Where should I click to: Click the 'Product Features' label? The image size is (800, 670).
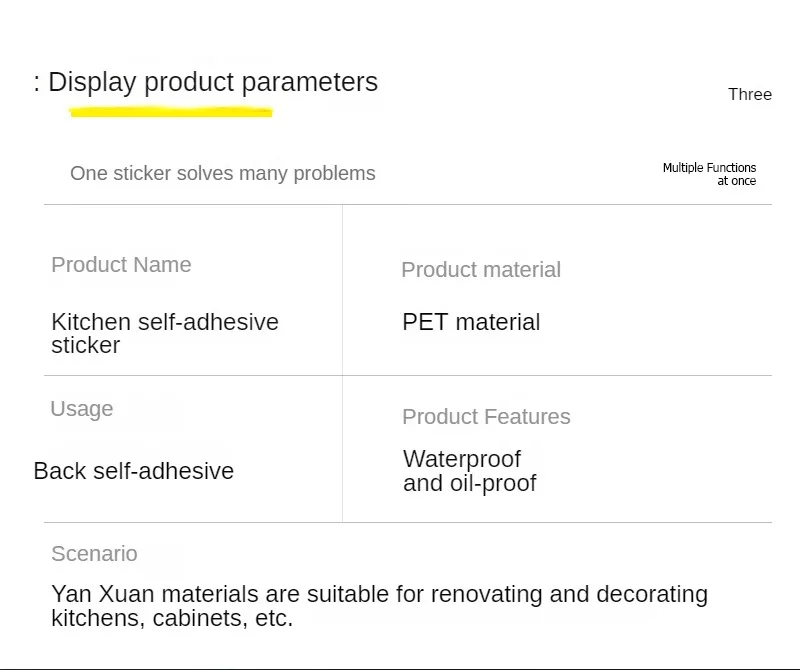[486, 417]
